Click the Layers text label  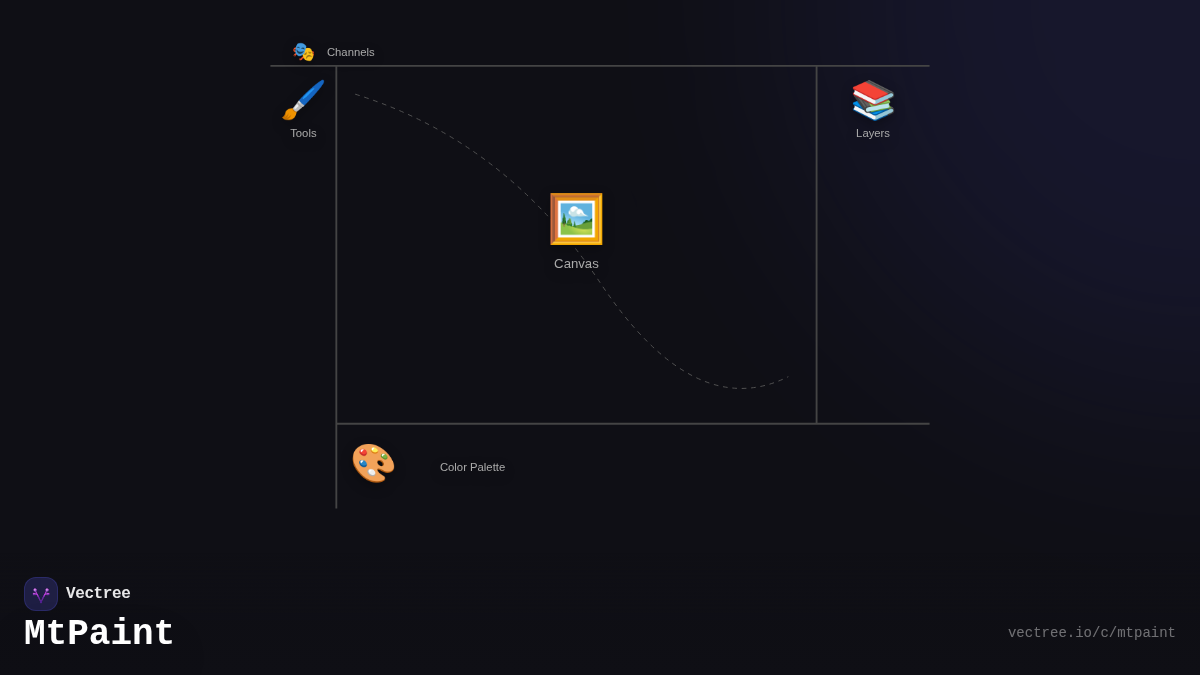(x=873, y=133)
